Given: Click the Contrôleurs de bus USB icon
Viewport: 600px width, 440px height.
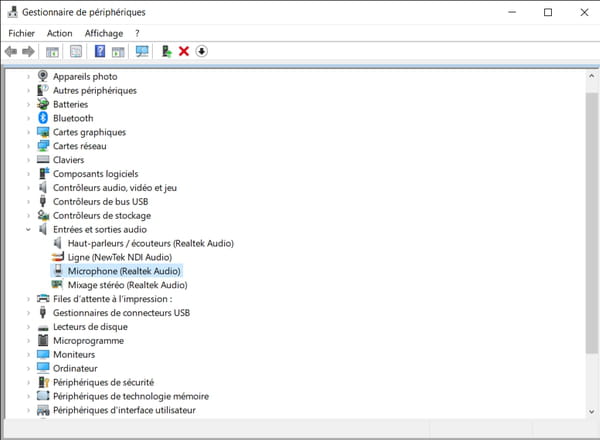Looking at the screenshot, I should coord(43,201).
